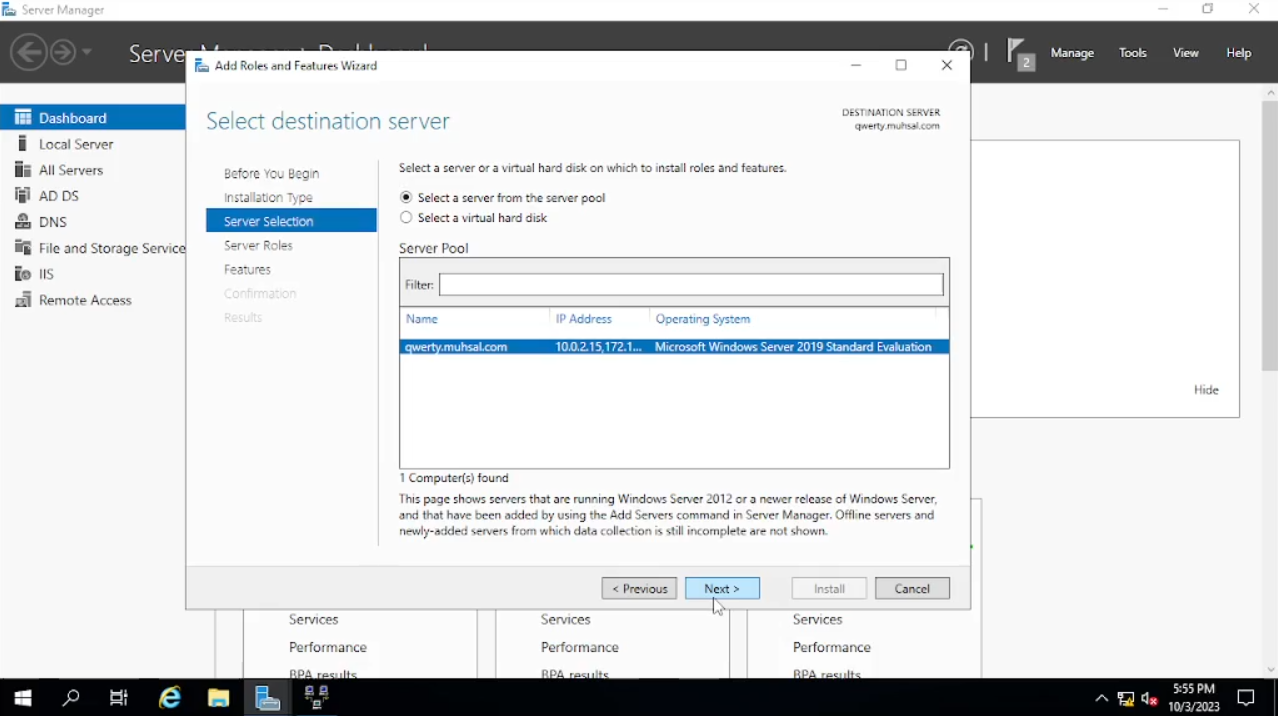Screen dimensions: 1278x716
Task: Open the AD DS role icon
Action: pyautogui.click(x=23, y=196)
